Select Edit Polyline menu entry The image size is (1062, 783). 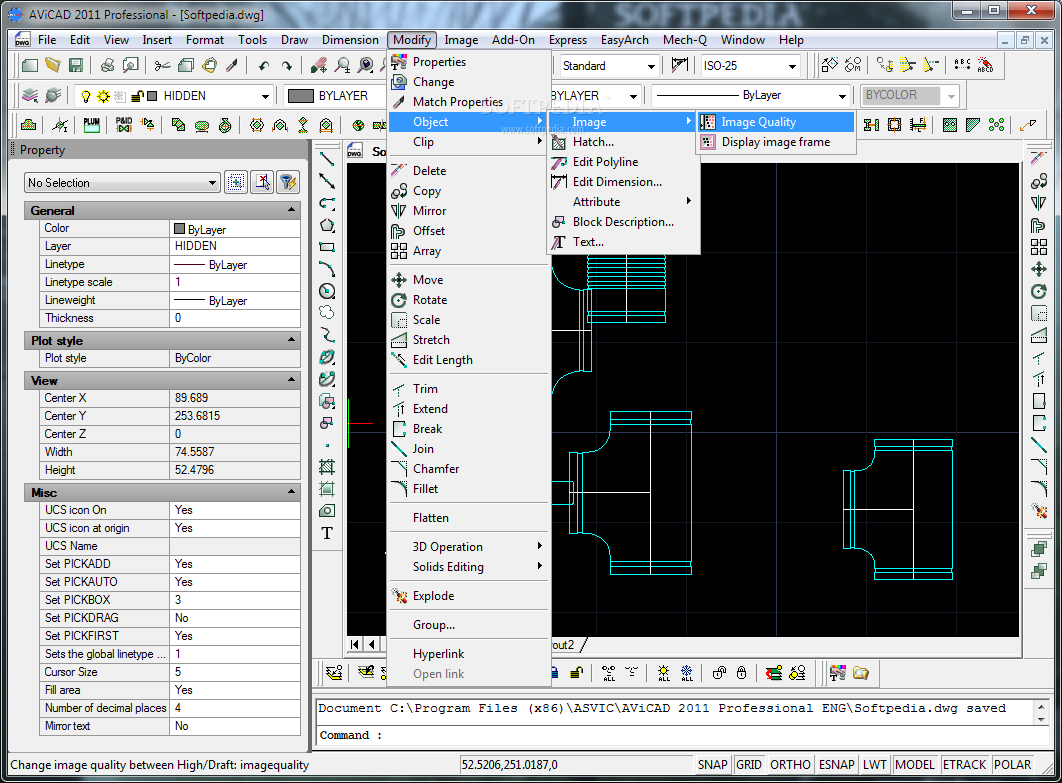[623, 162]
